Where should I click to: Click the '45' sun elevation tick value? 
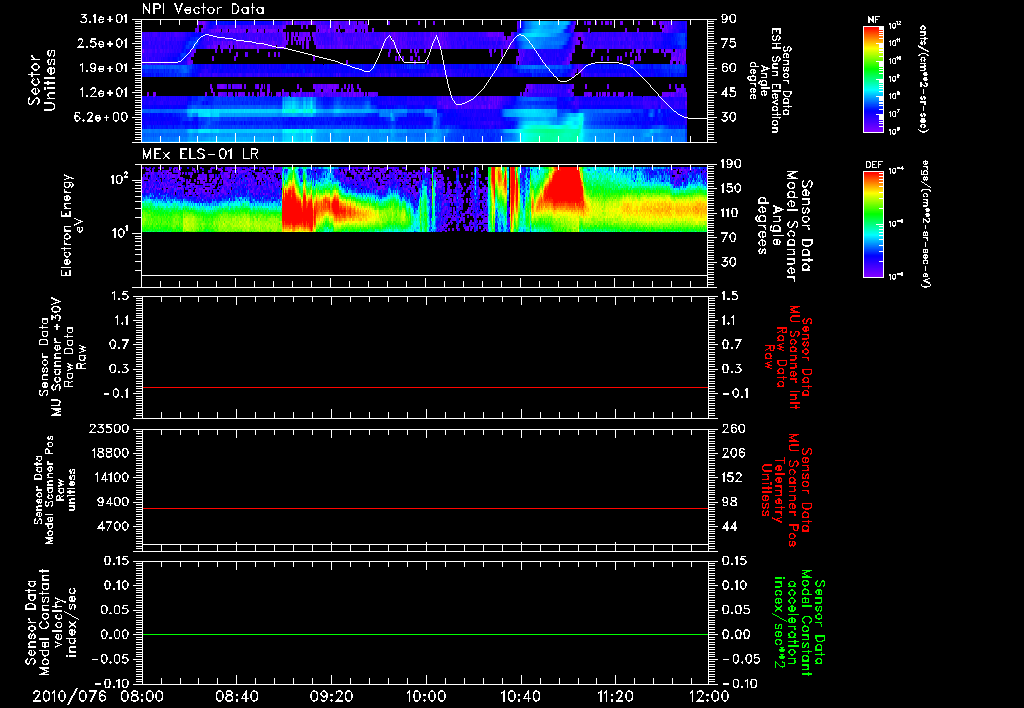point(729,92)
